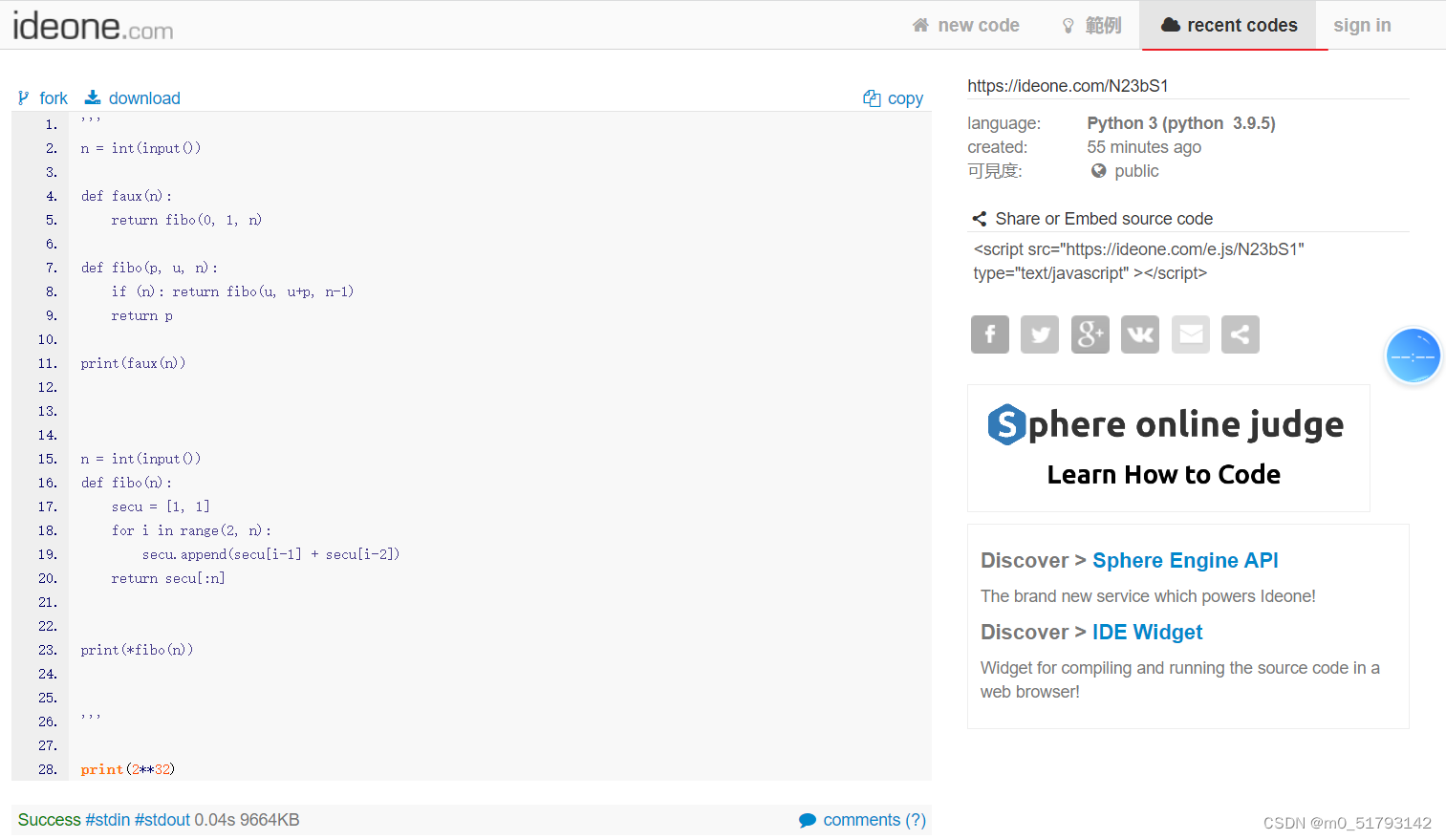
Task: Click 'Learn How to Code' banner text
Action: [x=1163, y=475]
